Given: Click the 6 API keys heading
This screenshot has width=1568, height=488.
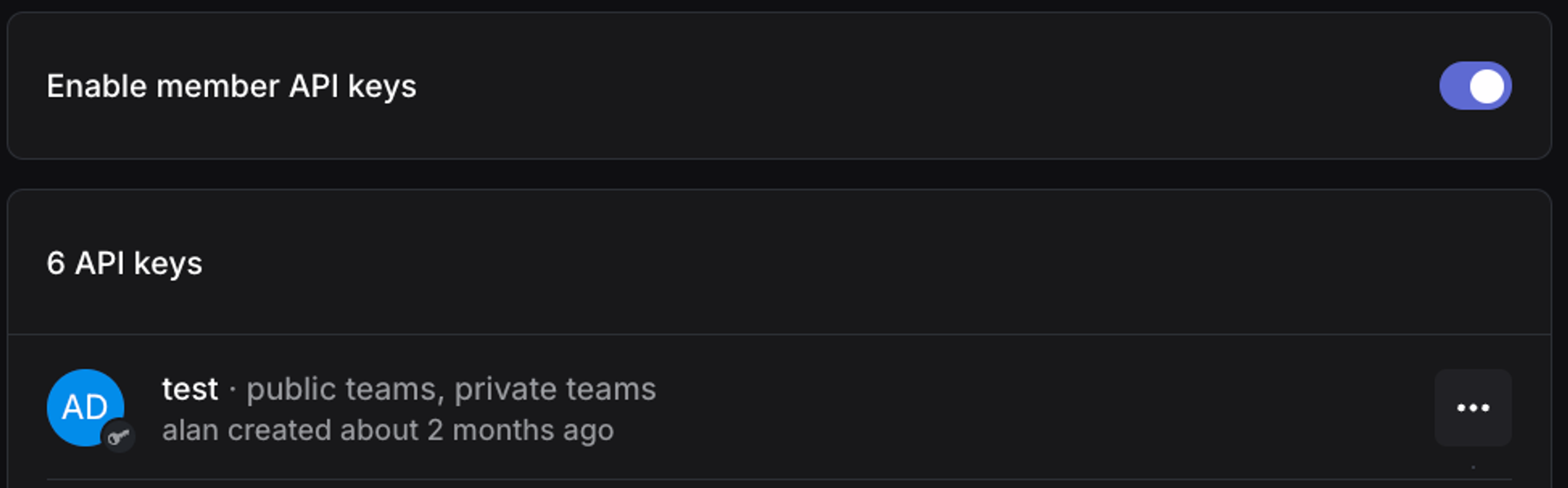Looking at the screenshot, I should point(125,263).
